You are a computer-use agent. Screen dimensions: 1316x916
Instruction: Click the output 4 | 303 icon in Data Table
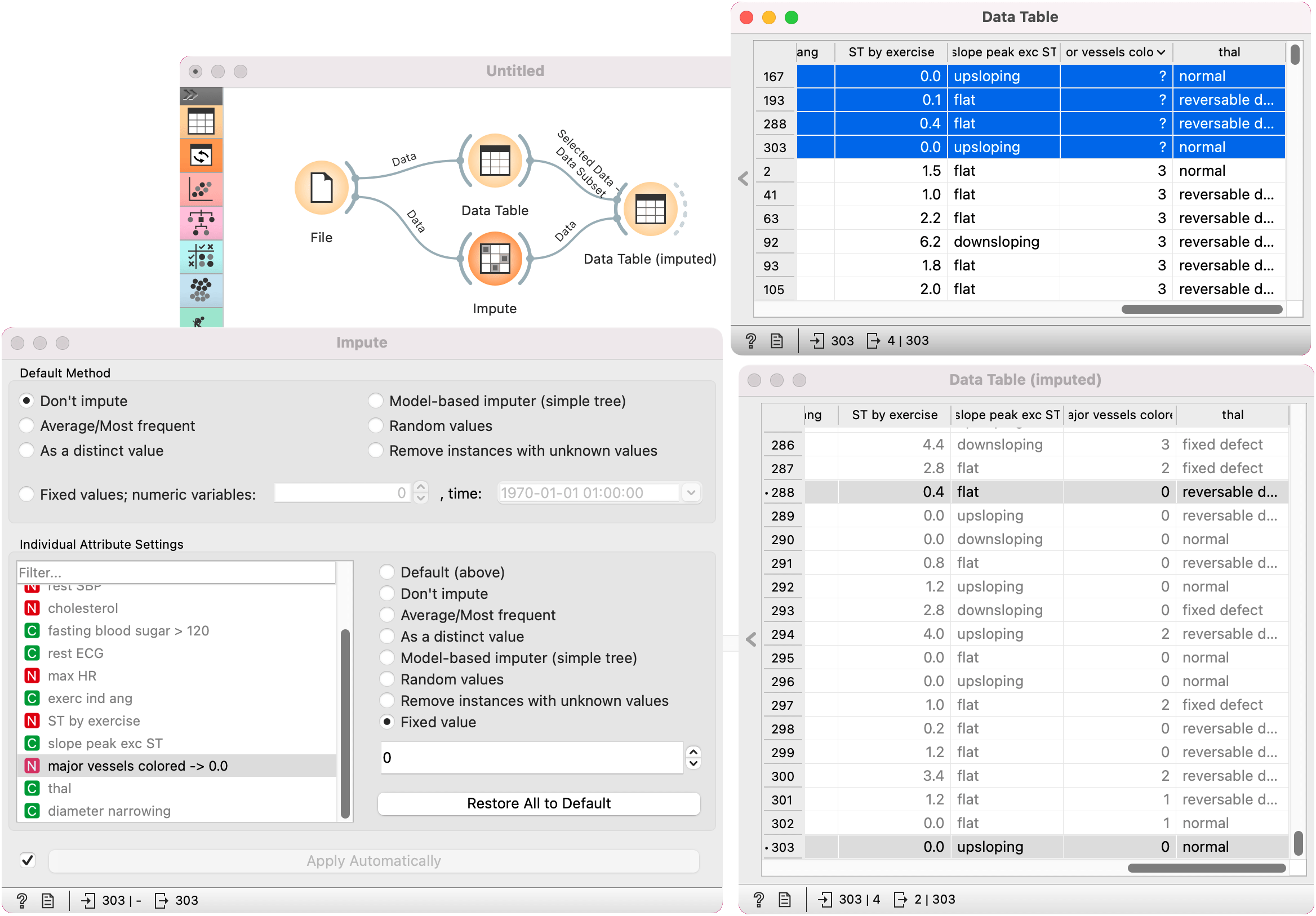click(874, 341)
